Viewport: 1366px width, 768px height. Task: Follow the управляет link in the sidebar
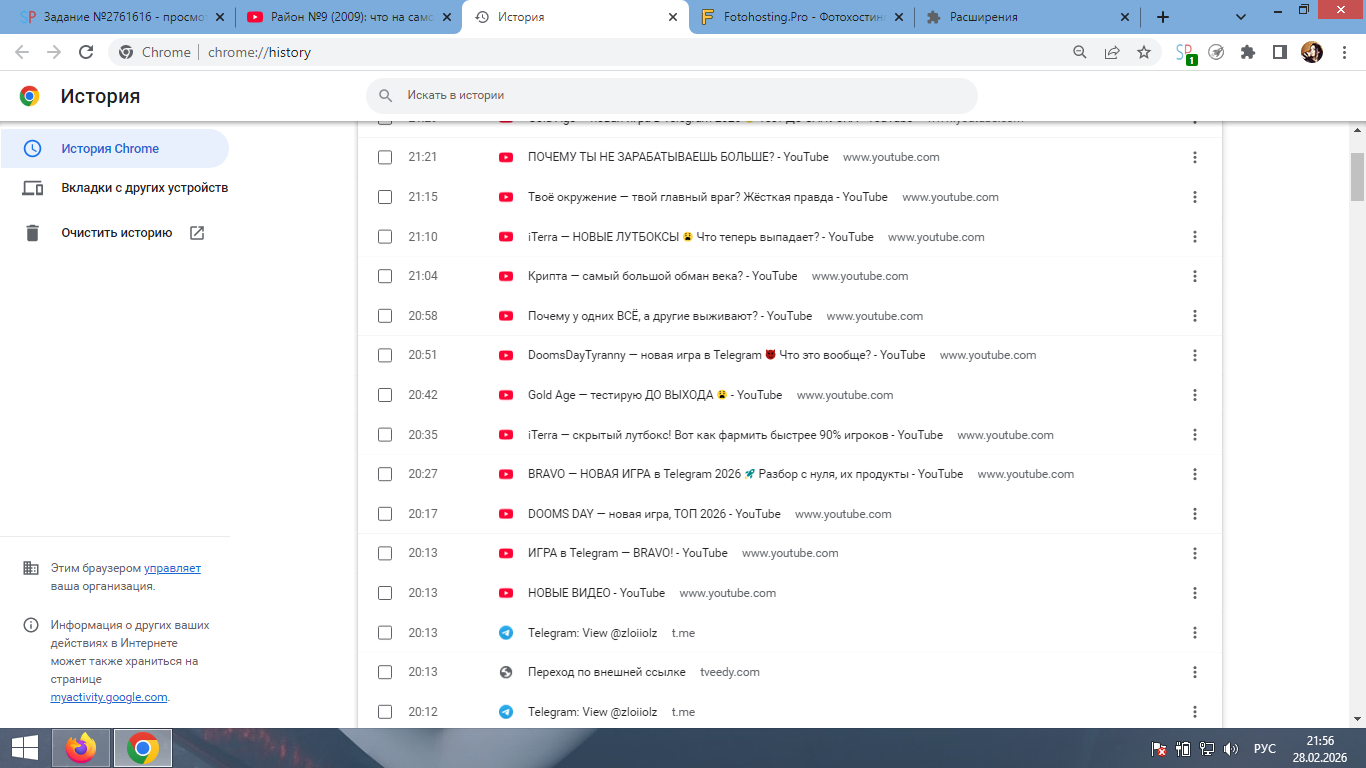pos(172,568)
